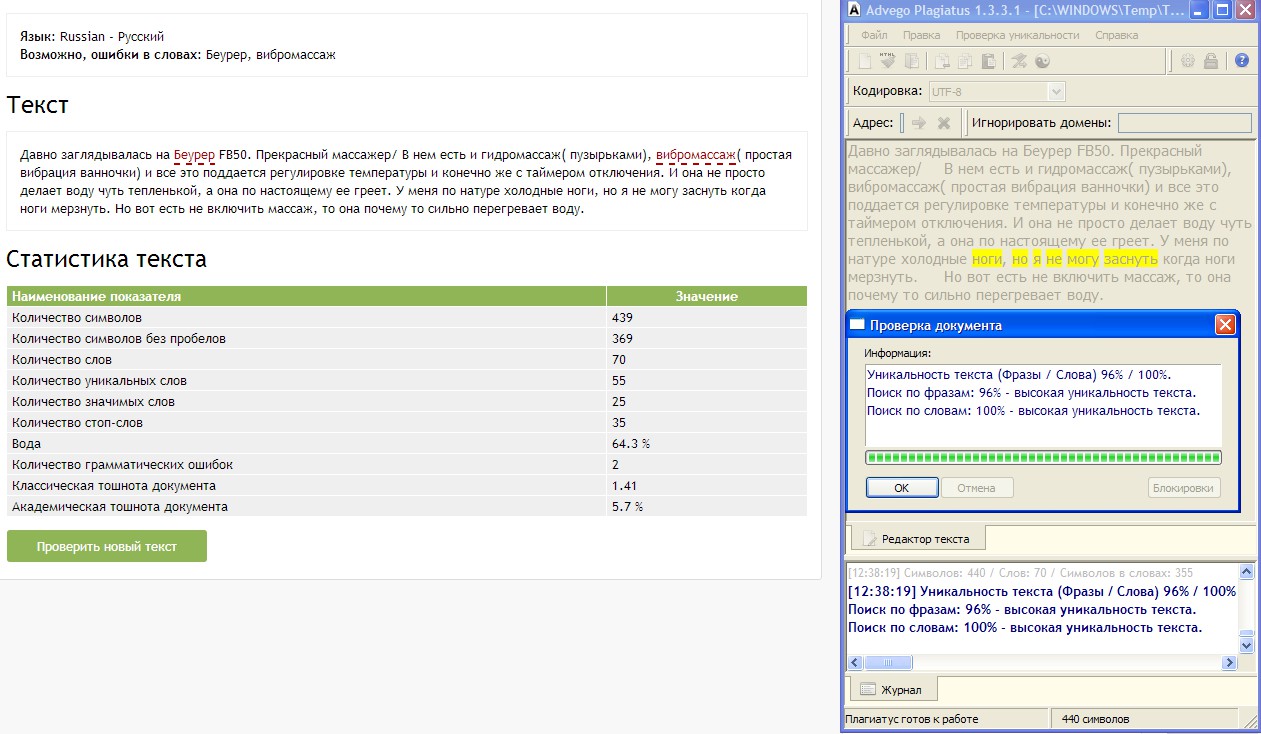Close the Проверка документа dialog

coord(1225,325)
